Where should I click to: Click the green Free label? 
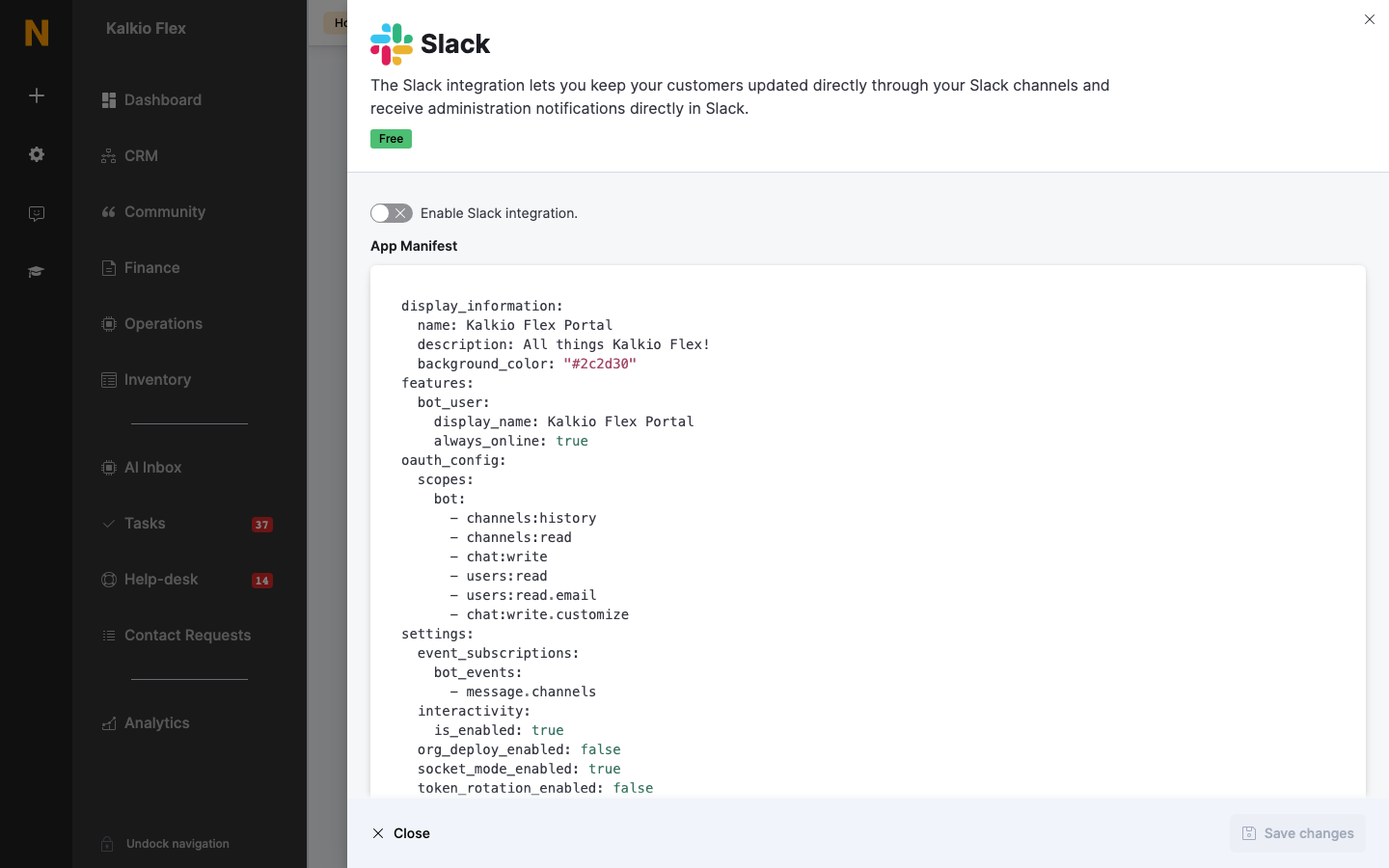coord(391,139)
